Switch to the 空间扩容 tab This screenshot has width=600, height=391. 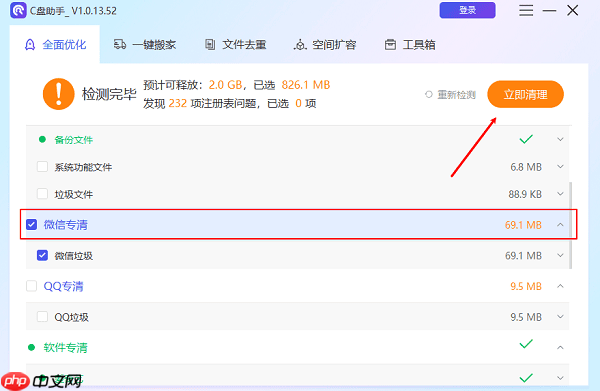[325, 45]
